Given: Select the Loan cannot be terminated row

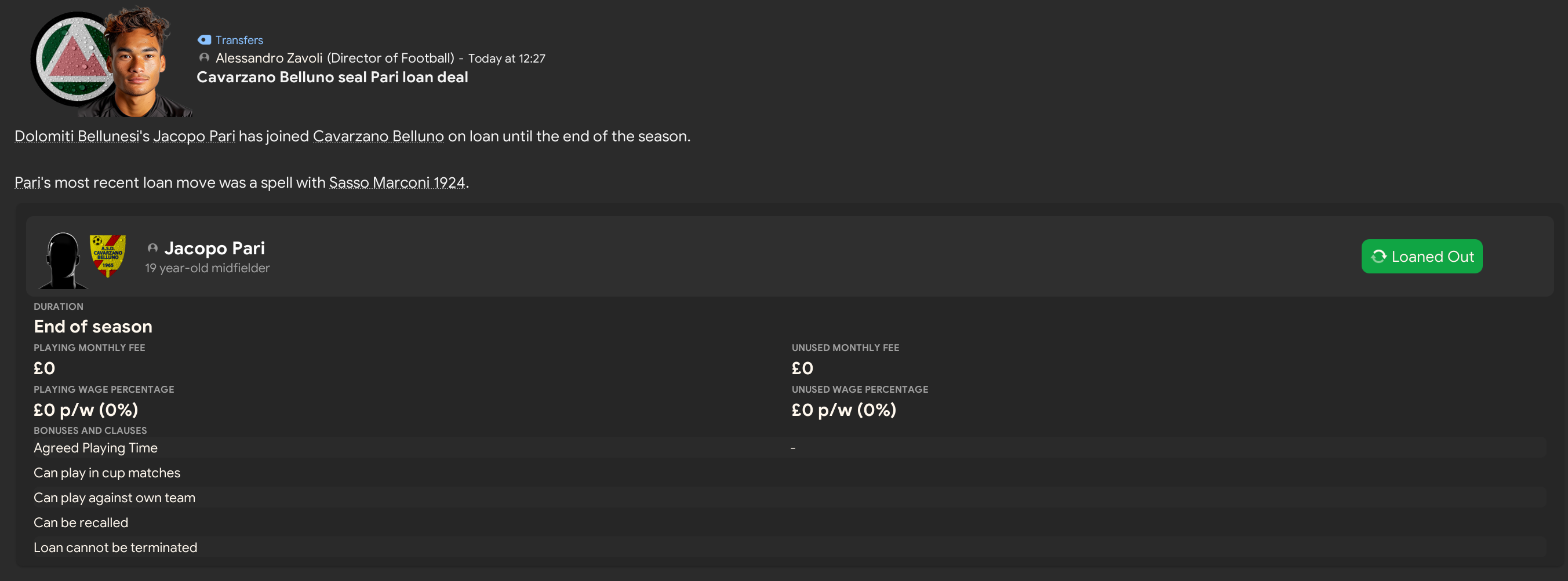Looking at the screenshot, I should point(115,547).
